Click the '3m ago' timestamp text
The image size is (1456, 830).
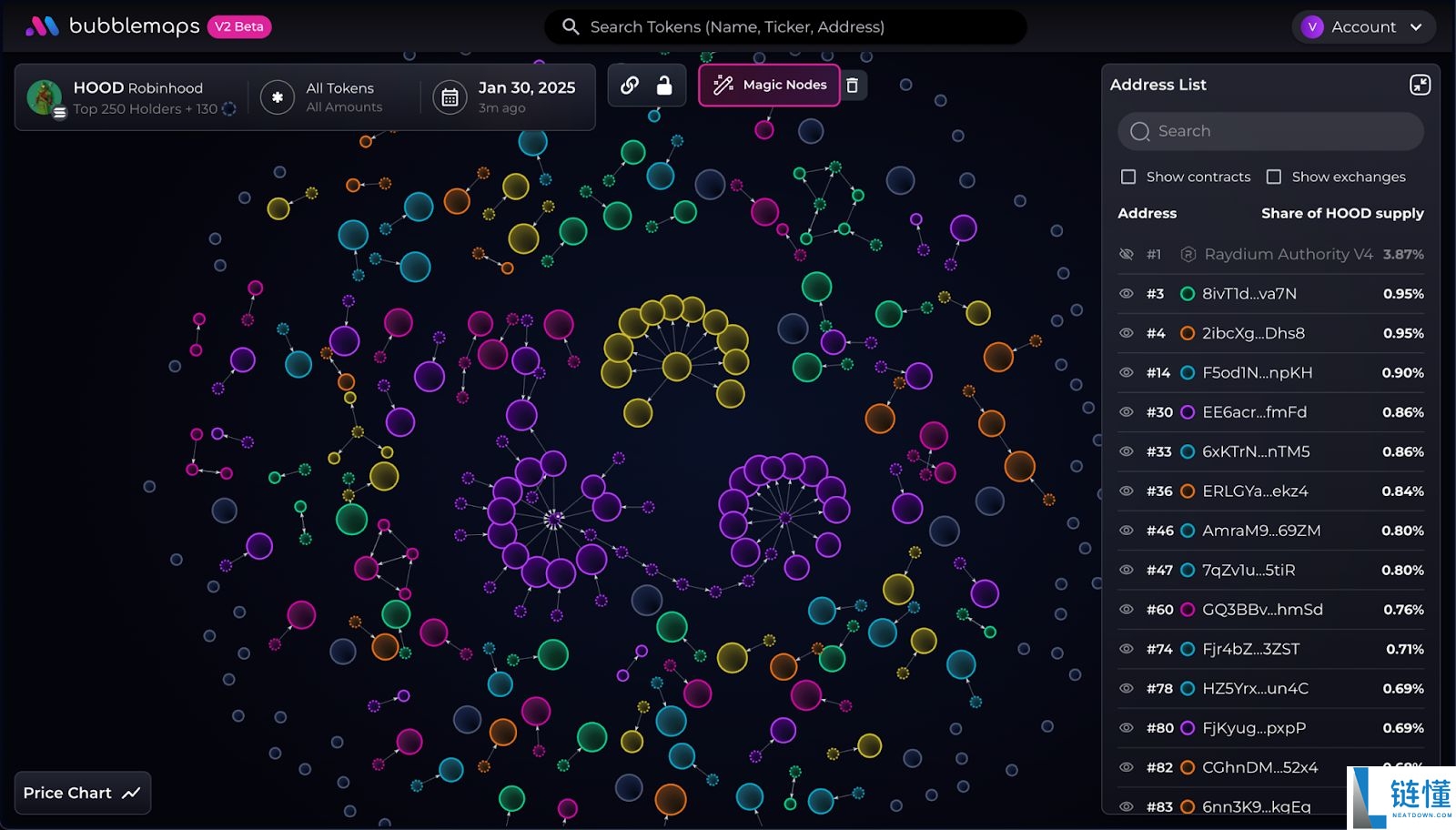tap(501, 107)
